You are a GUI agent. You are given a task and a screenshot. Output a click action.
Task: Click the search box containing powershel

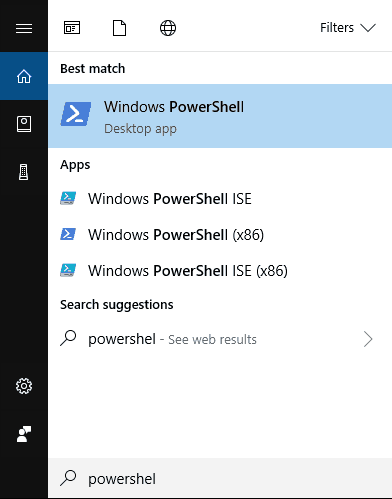pos(220,479)
